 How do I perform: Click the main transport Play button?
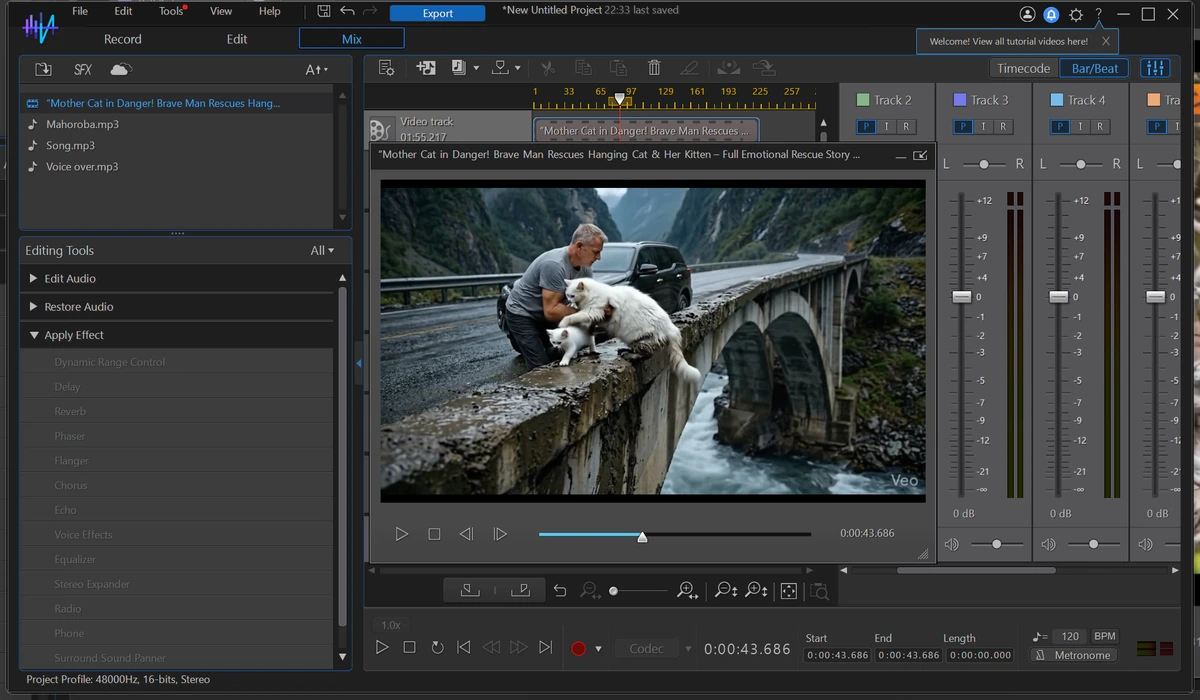coord(382,648)
